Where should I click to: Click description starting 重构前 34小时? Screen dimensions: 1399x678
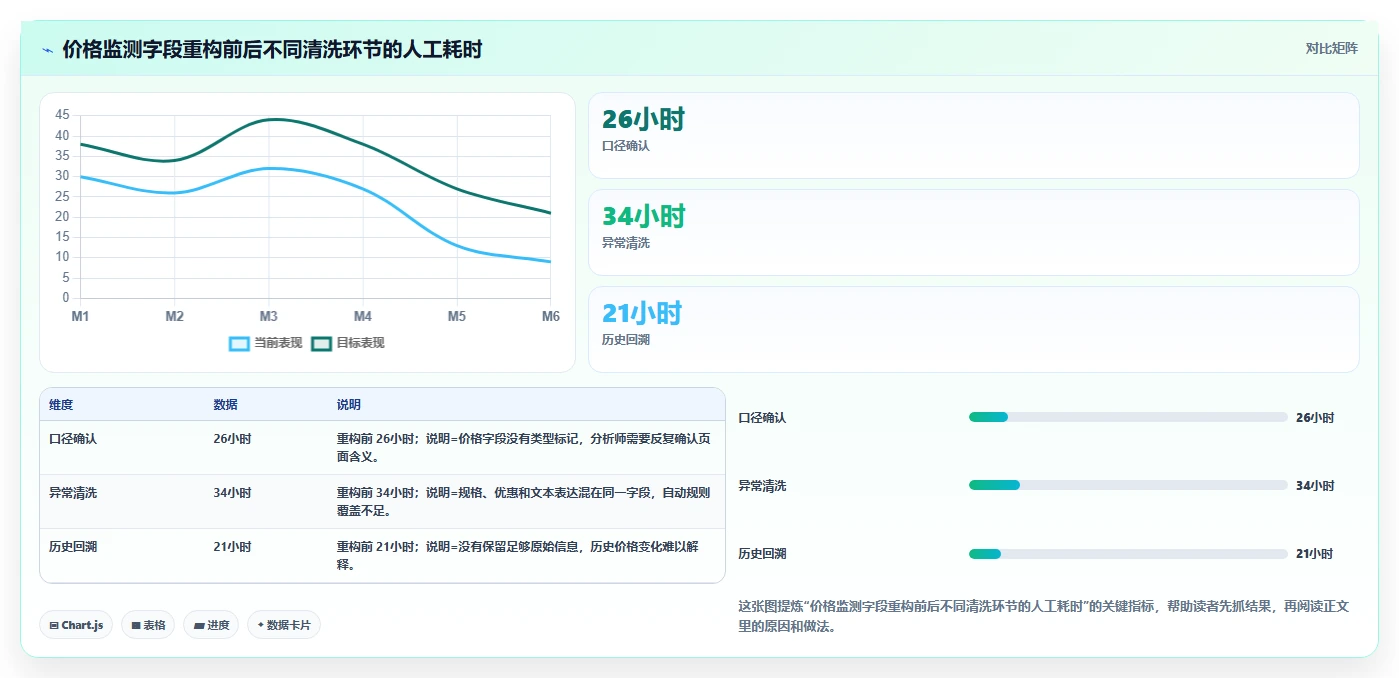coord(524,502)
